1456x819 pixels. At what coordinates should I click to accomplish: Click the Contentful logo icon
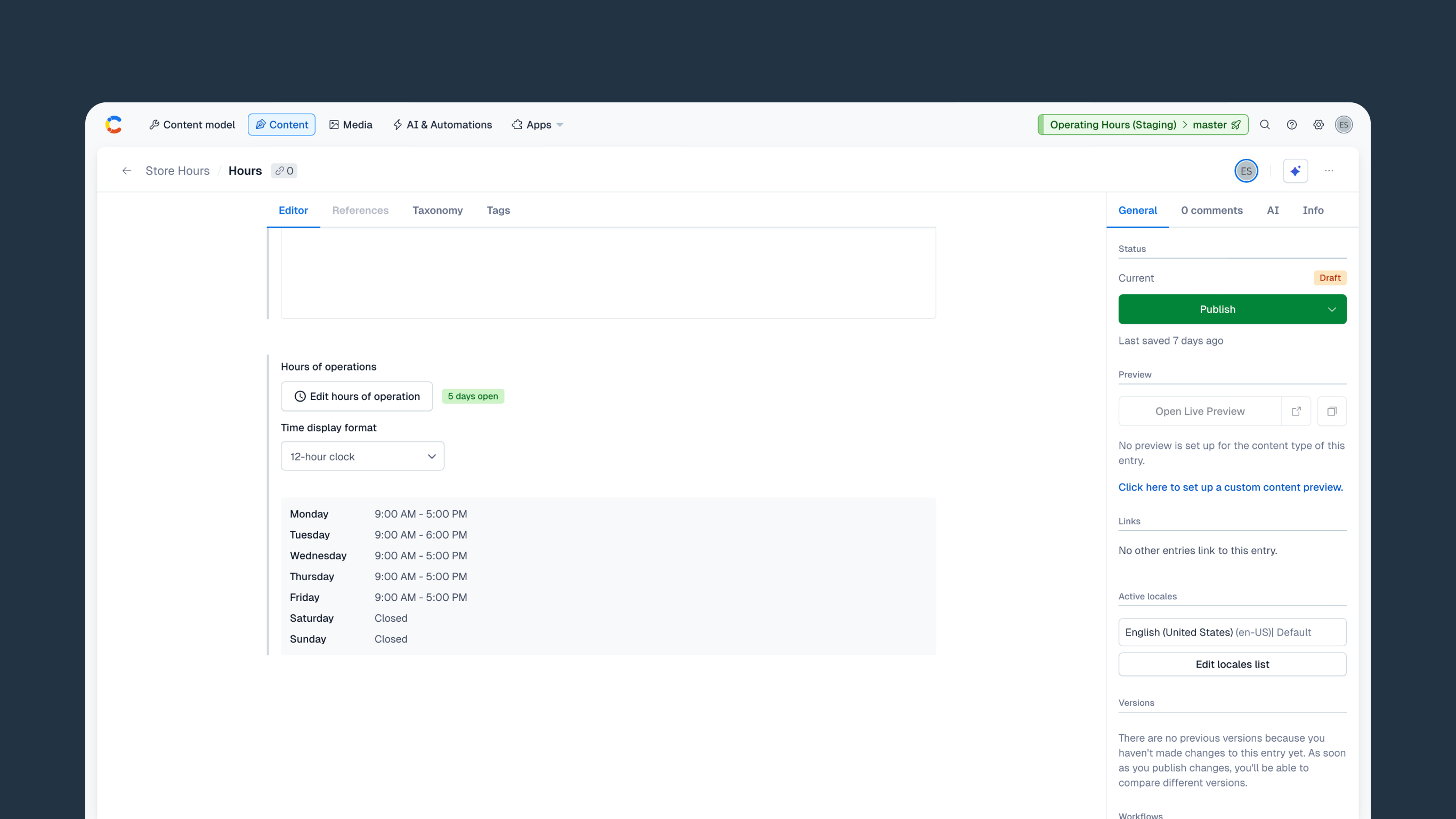114,124
